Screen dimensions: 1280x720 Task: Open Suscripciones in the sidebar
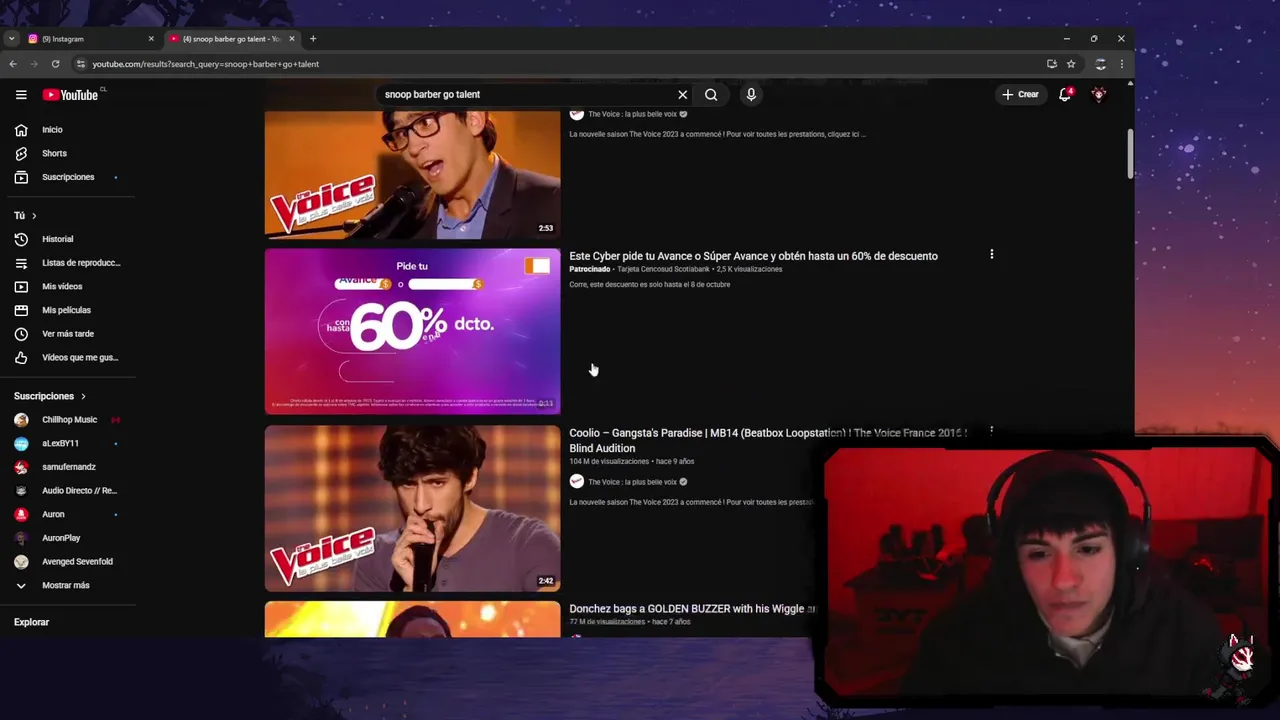pos(68,177)
